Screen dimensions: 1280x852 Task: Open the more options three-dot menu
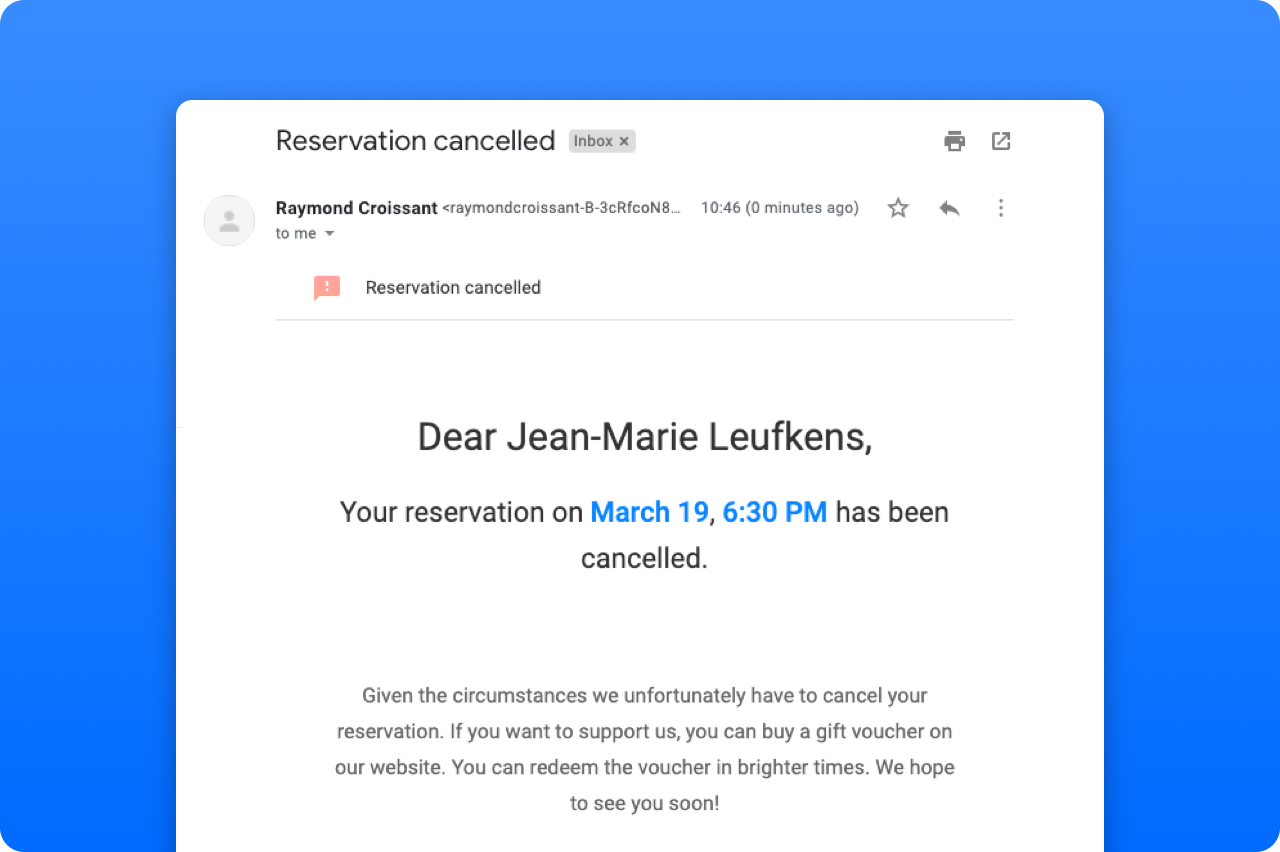click(1001, 207)
